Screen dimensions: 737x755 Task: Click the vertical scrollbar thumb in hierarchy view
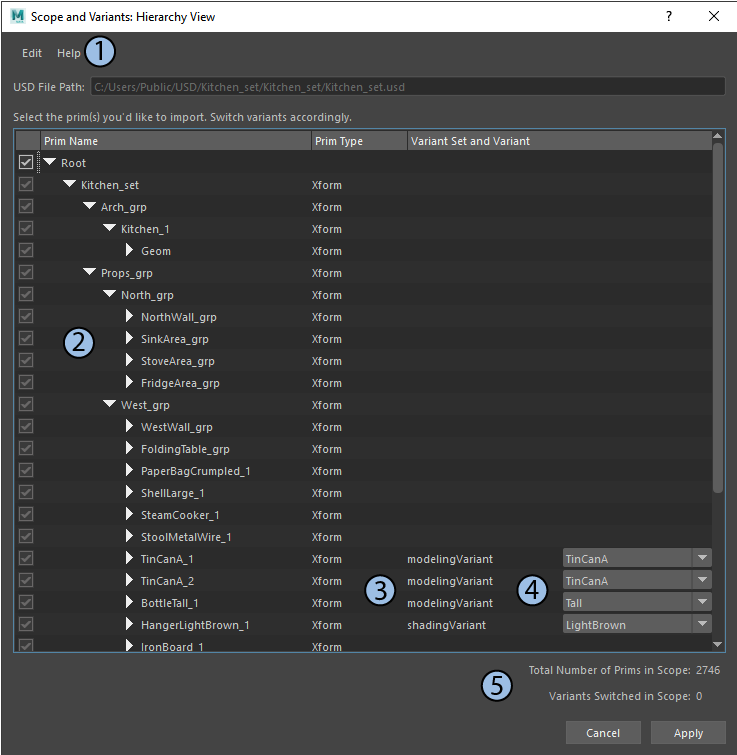click(x=718, y=318)
